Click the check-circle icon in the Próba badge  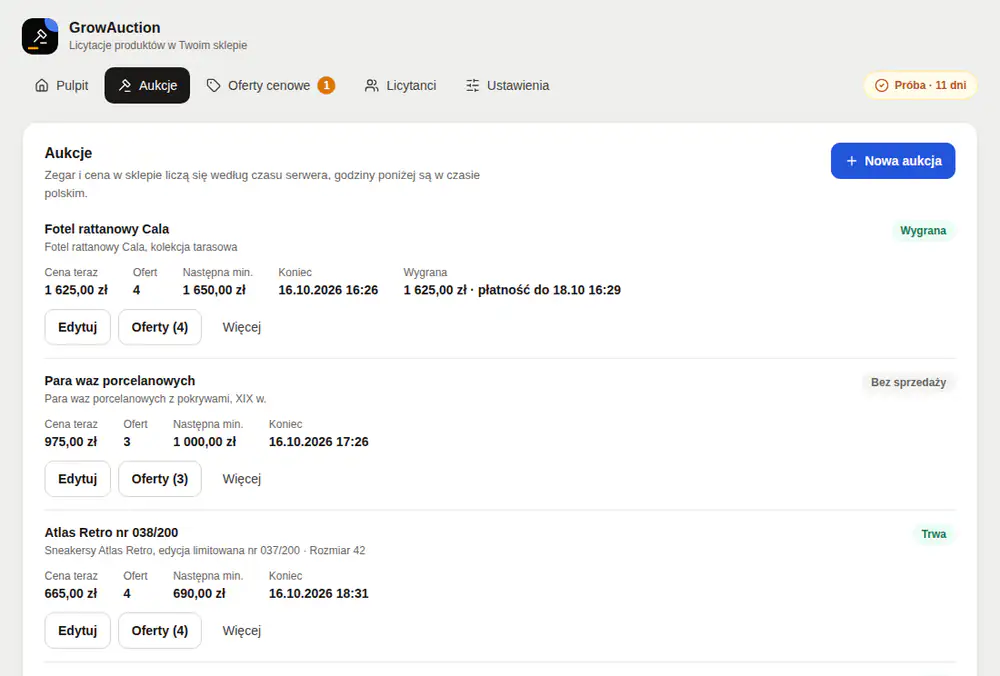pyautogui.click(x=881, y=85)
